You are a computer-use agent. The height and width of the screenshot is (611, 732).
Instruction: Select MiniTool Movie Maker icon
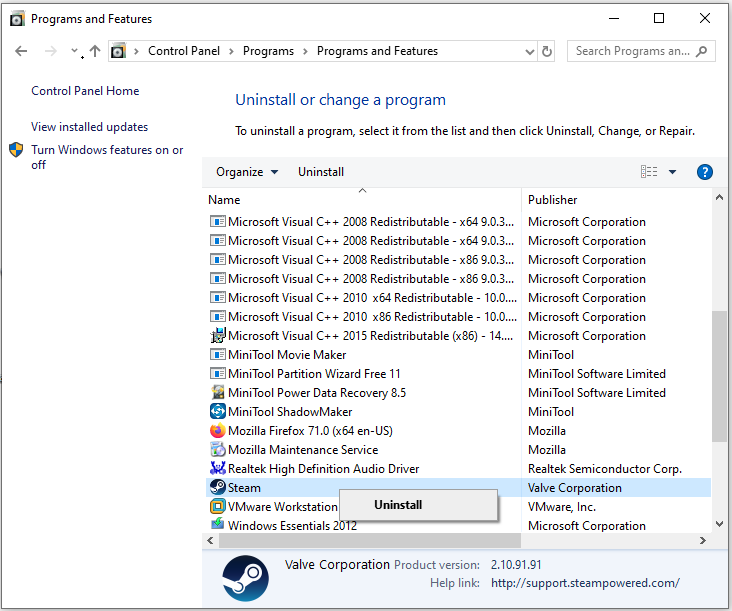[218, 354]
